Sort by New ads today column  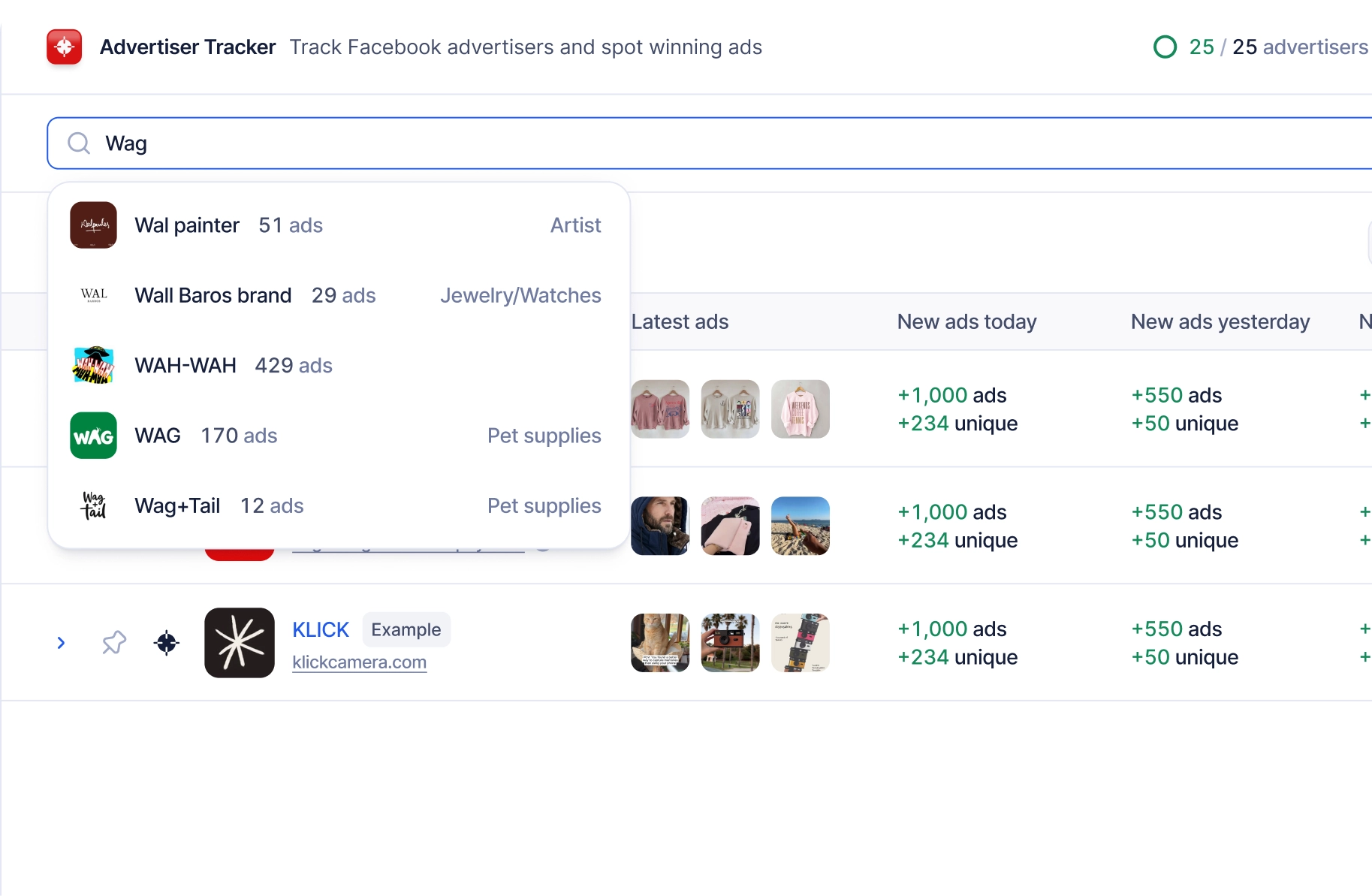[x=967, y=321]
